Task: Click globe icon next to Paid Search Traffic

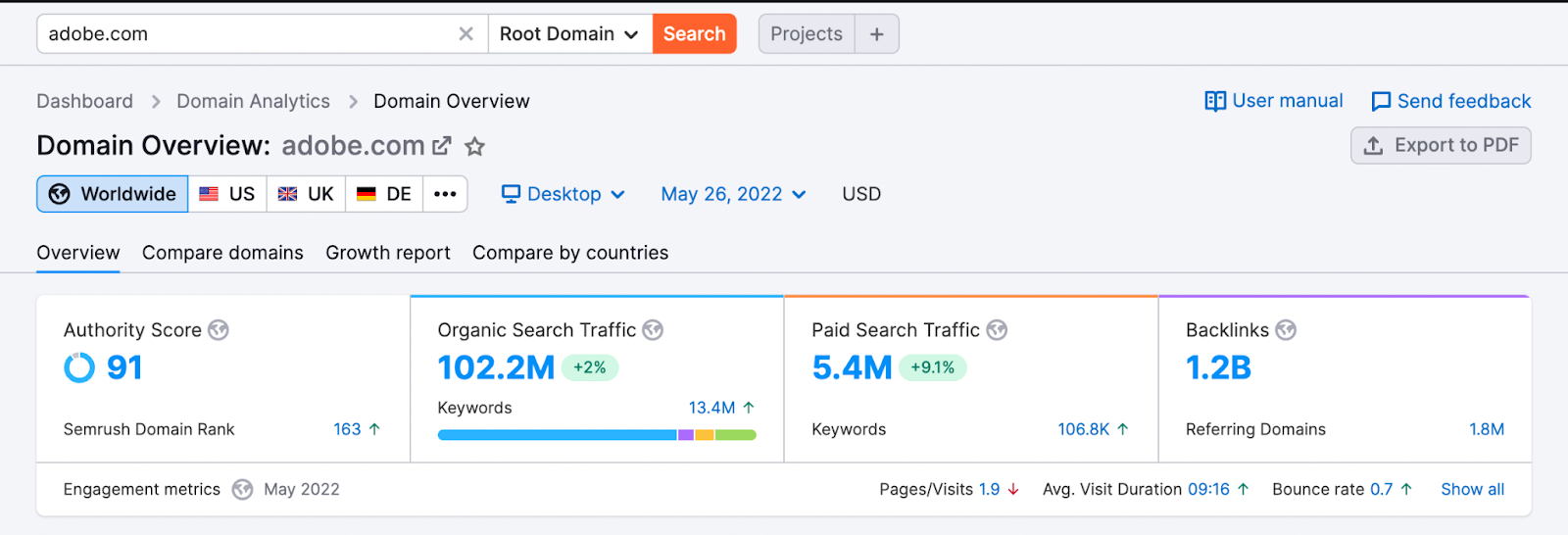Action: pos(997,330)
